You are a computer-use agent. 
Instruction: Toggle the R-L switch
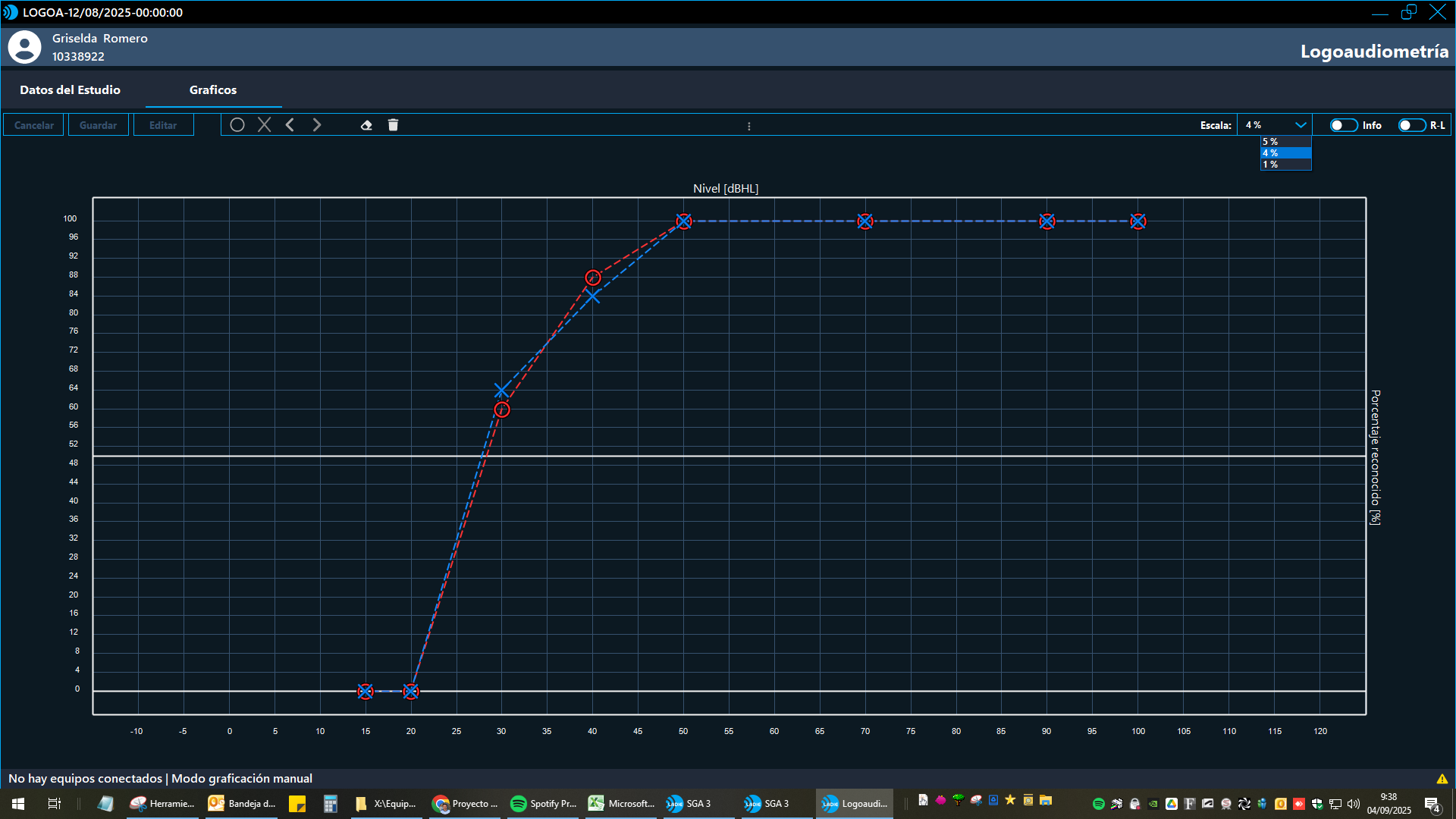(x=1411, y=125)
